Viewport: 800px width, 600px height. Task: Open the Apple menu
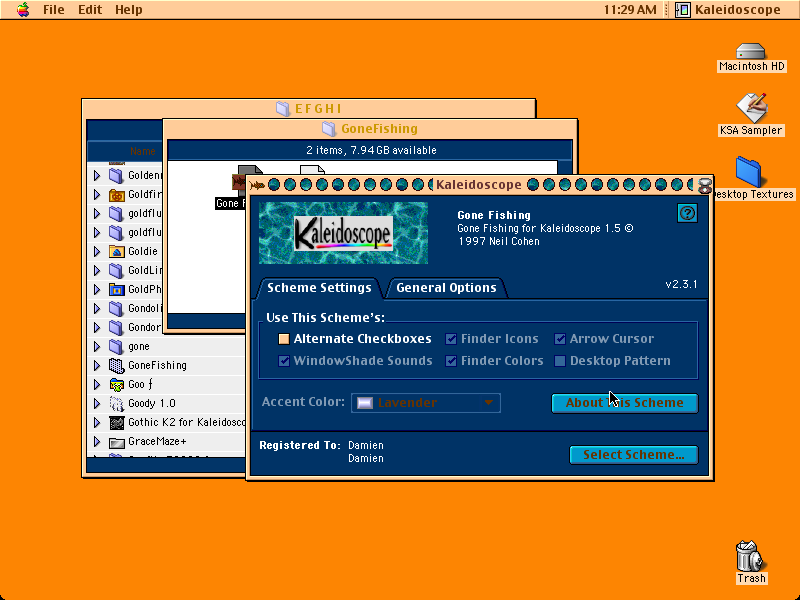[x=23, y=9]
